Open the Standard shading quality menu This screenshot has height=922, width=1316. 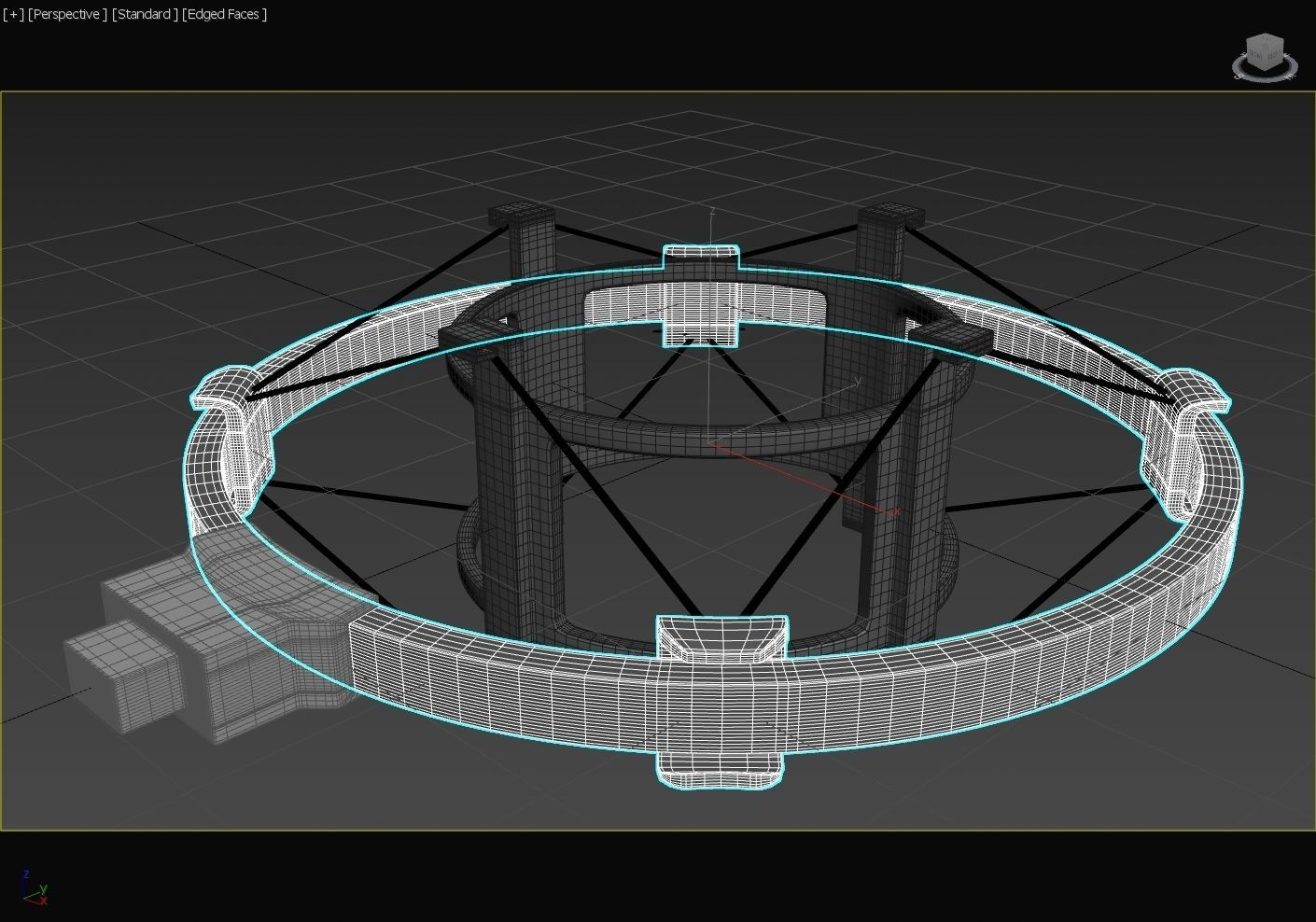[145, 14]
